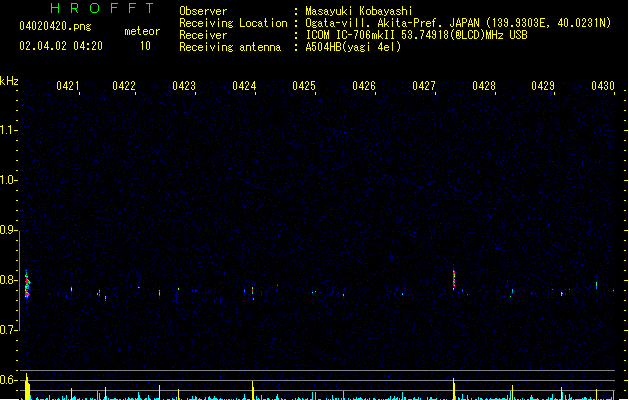
Task: Click the 0422 time marker
Action: [124, 86]
